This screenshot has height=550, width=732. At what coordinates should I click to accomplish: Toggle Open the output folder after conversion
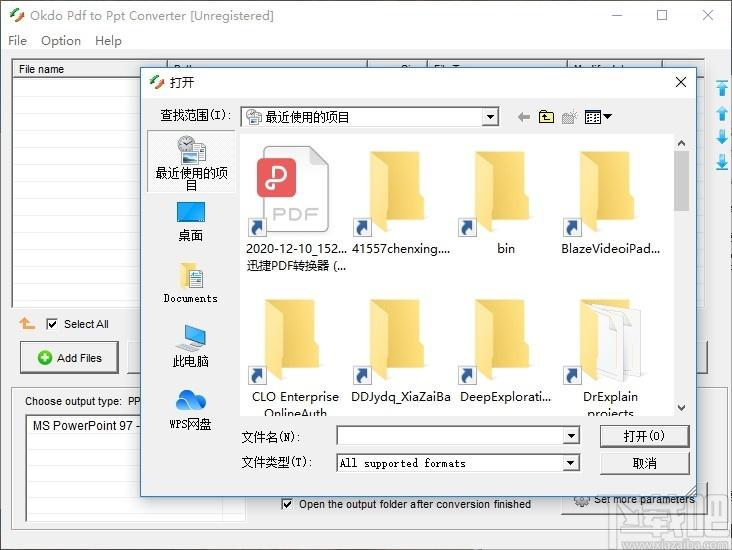pyautogui.click(x=287, y=504)
